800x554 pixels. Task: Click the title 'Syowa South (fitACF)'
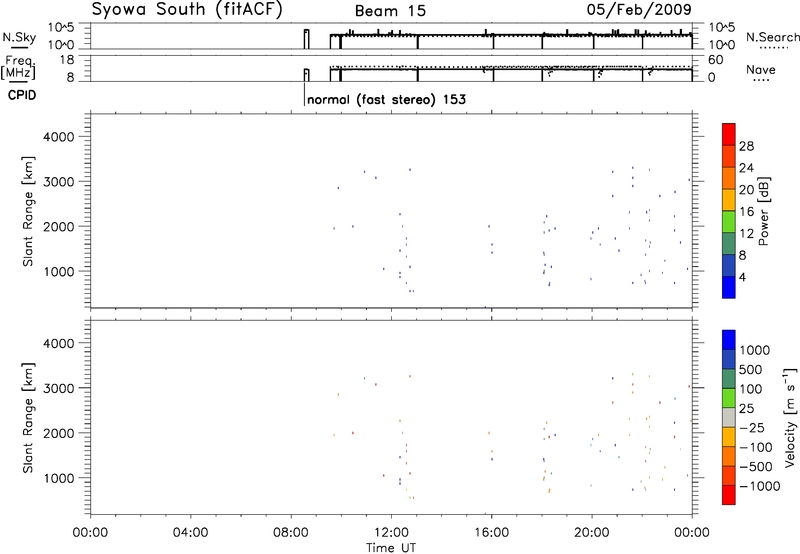click(x=187, y=10)
